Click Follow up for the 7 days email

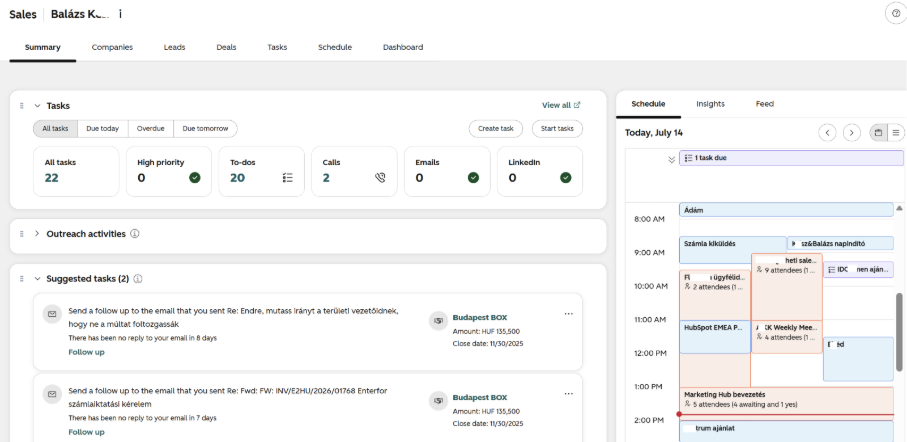click(x=86, y=432)
